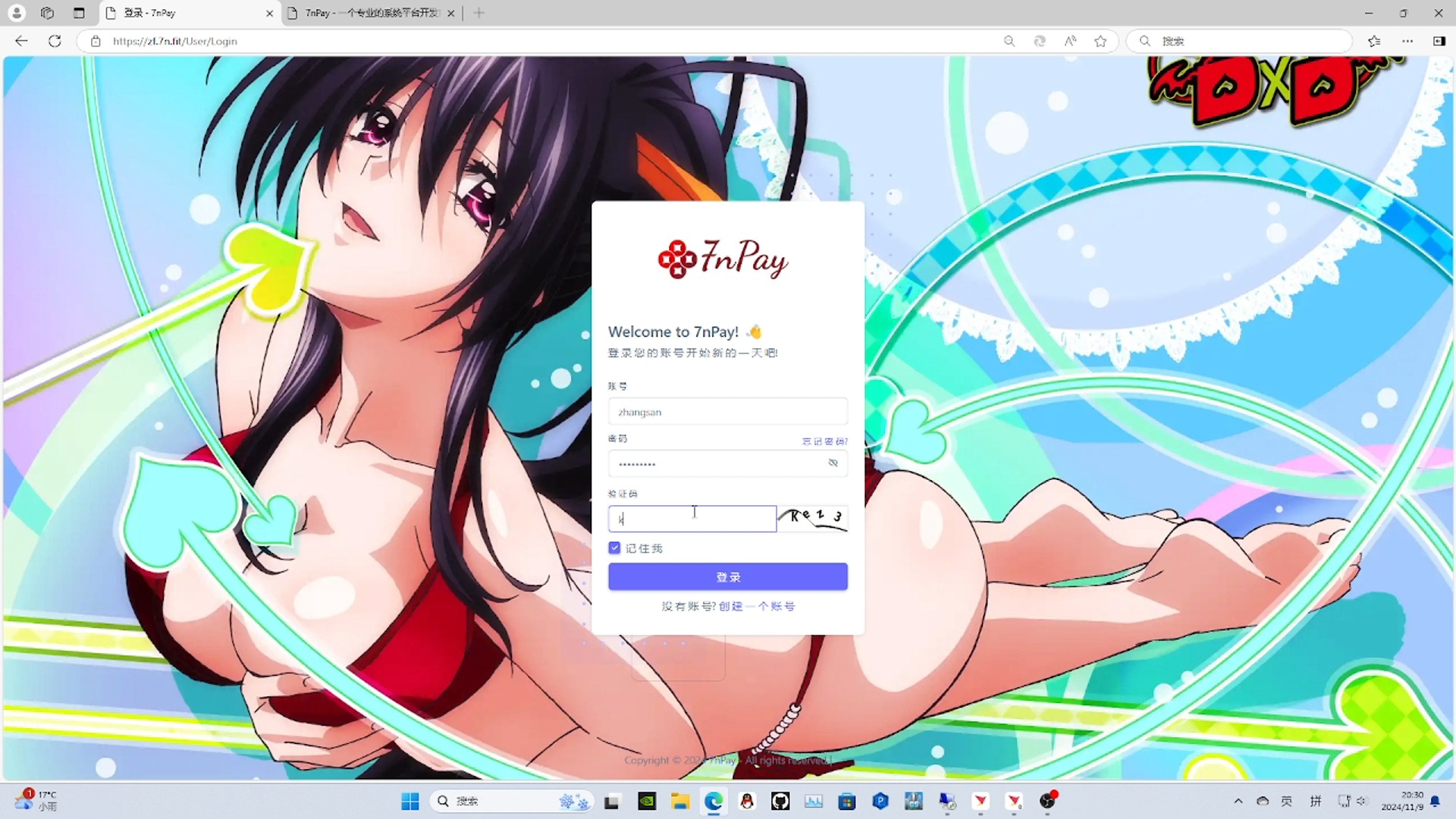Open Microsoft Store on taskbar
The image size is (1456, 819).
coord(847,801)
